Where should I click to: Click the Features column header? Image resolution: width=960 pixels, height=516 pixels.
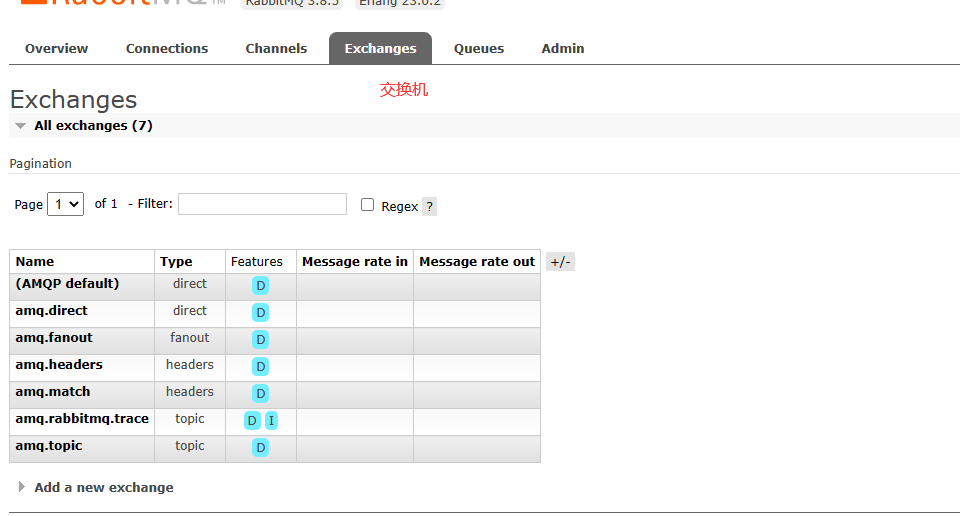pyautogui.click(x=257, y=261)
